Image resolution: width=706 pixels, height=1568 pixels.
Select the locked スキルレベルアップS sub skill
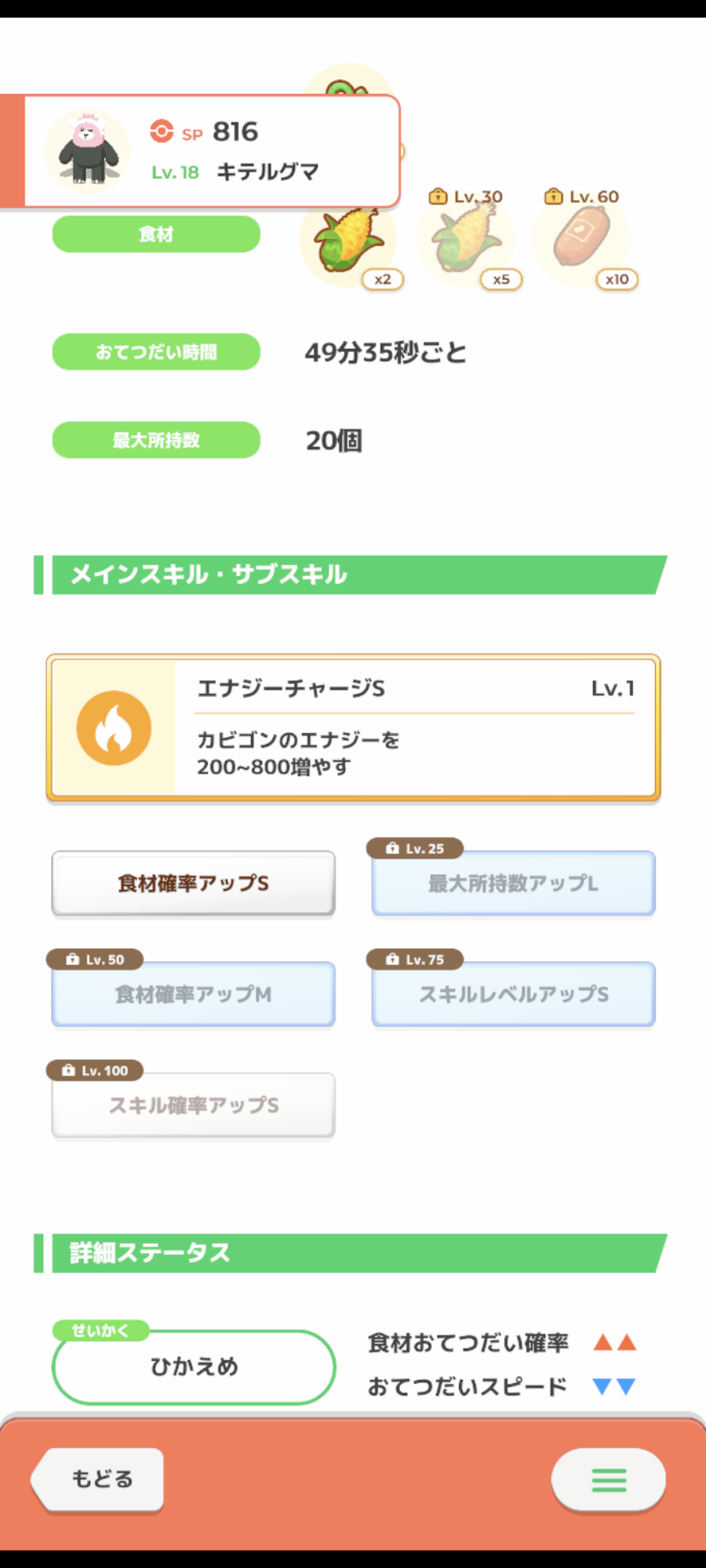pos(513,994)
